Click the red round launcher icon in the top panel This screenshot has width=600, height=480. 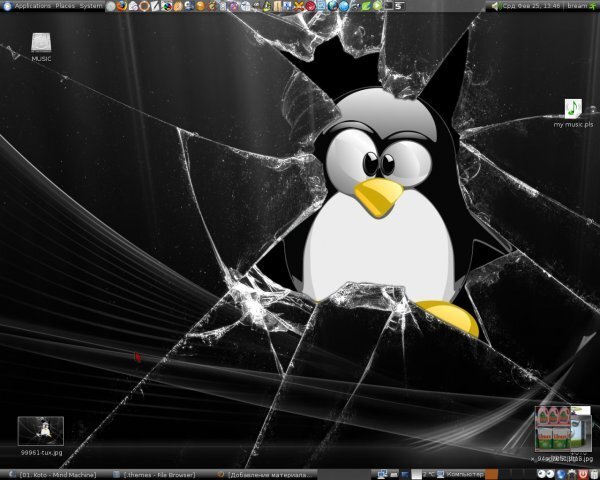point(310,6)
